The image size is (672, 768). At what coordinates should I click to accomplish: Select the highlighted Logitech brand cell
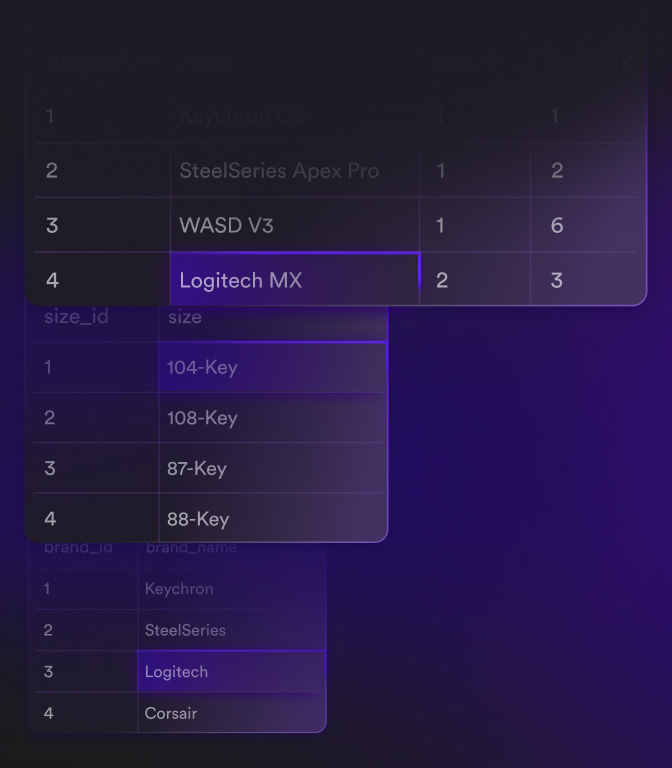click(232, 672)
